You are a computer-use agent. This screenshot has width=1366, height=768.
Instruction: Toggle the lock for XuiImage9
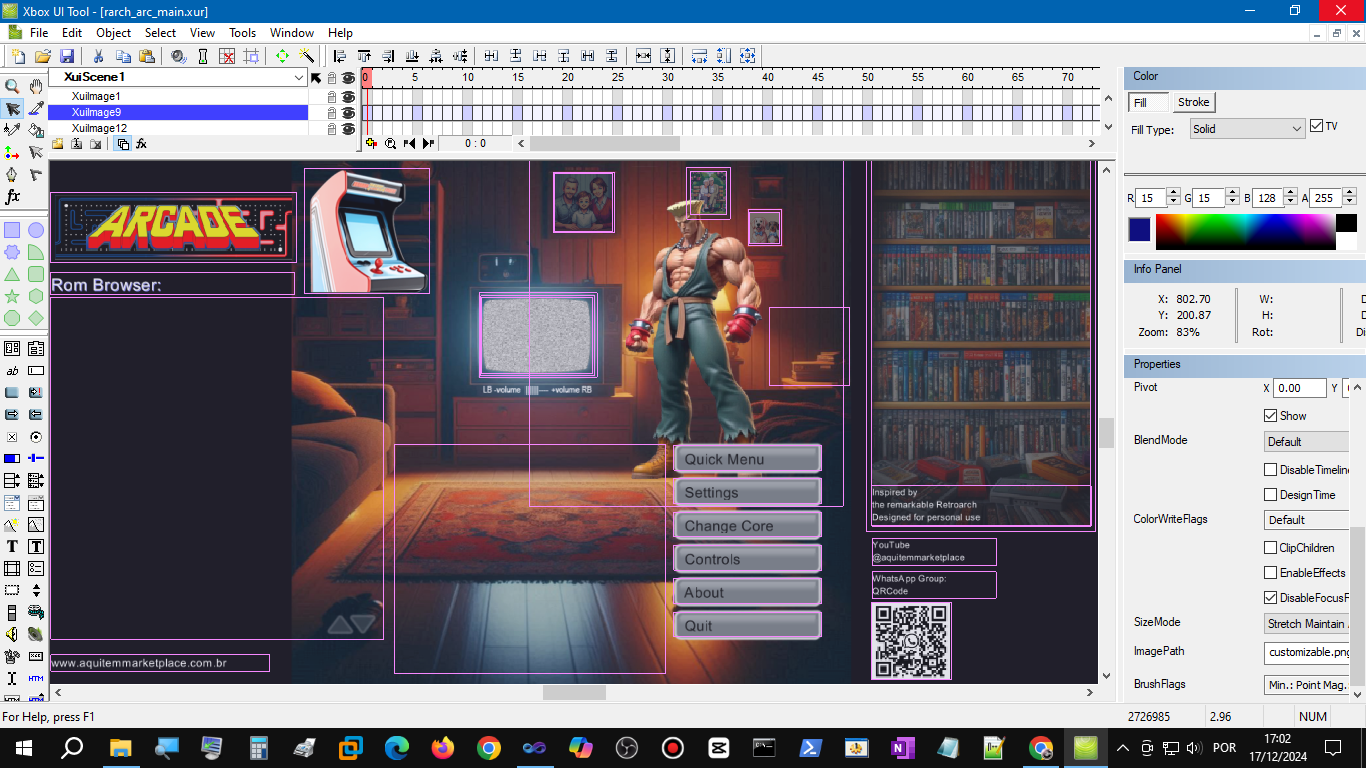pyautogui.click(x=332, y=113)
